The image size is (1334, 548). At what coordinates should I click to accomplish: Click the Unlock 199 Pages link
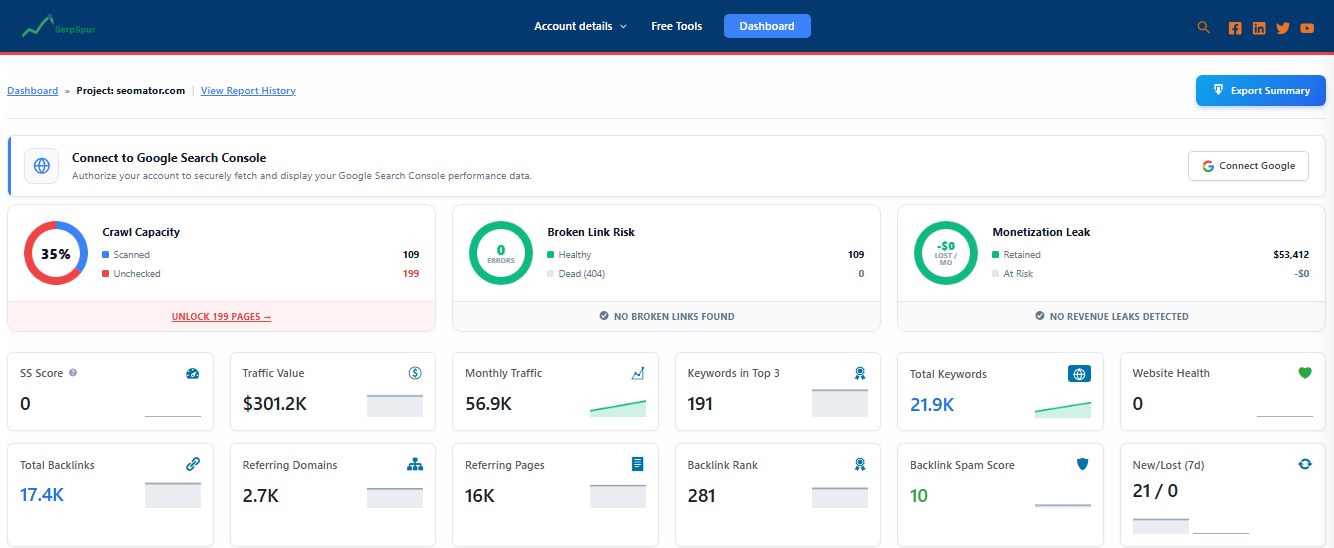221,316
